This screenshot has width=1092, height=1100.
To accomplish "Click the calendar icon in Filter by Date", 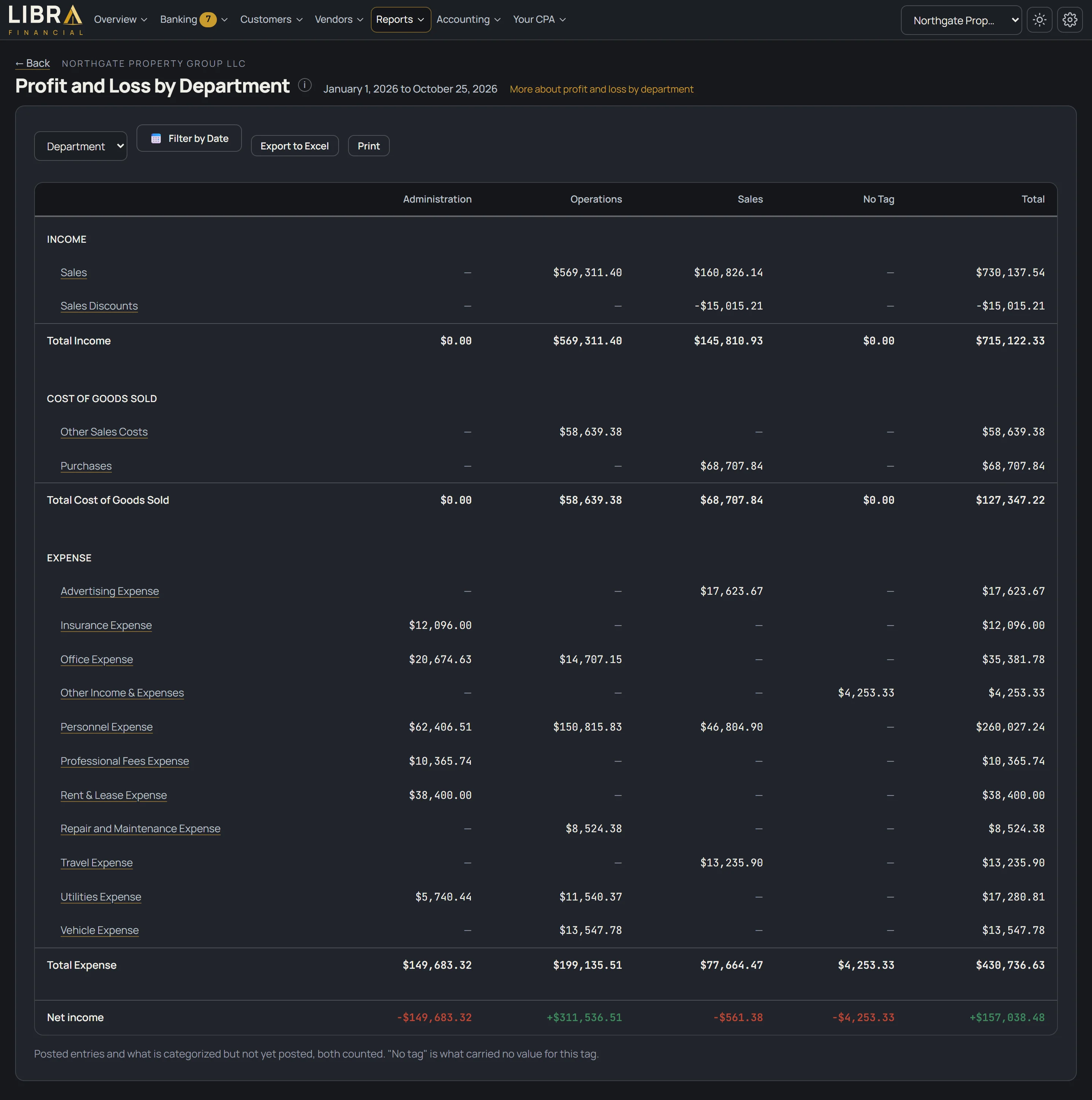I will (x=156, y=138).
